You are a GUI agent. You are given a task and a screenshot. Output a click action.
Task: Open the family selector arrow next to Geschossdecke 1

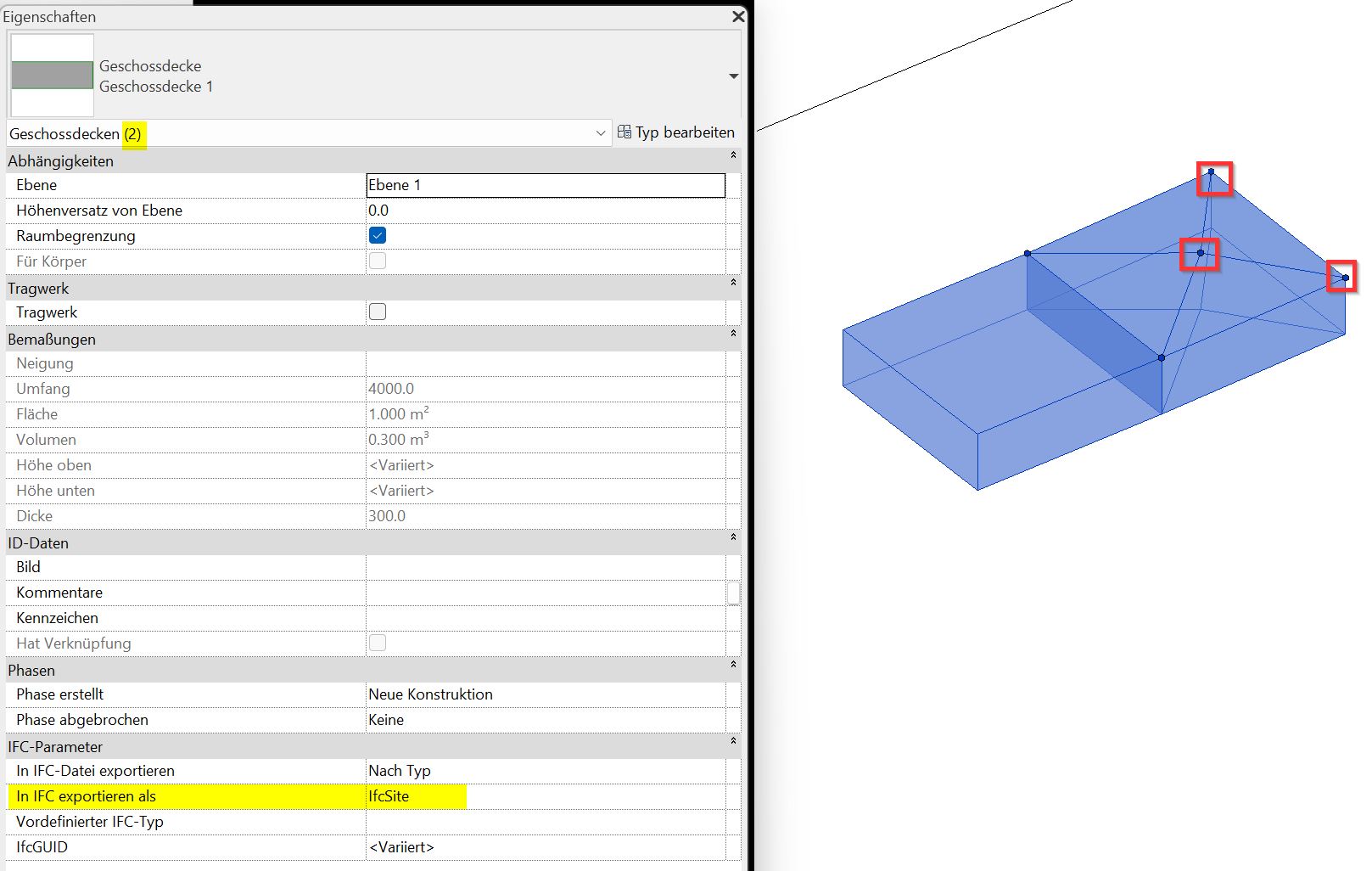[x=733, y=76]
